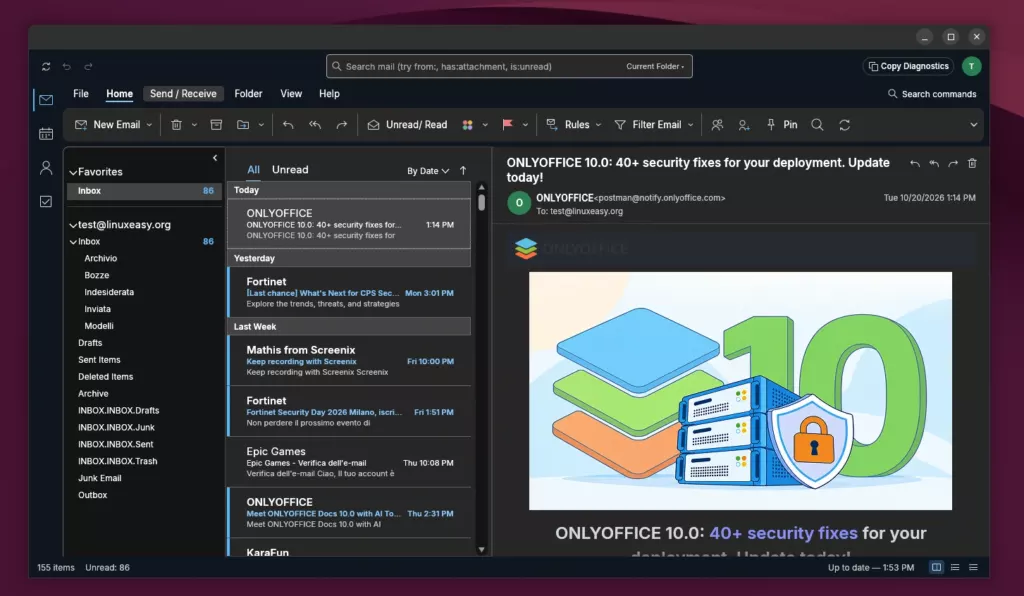Click the magnifier icon next to Pin
Image resolution: width=1024 pixels, height=596 pixels.
point(817,125)
